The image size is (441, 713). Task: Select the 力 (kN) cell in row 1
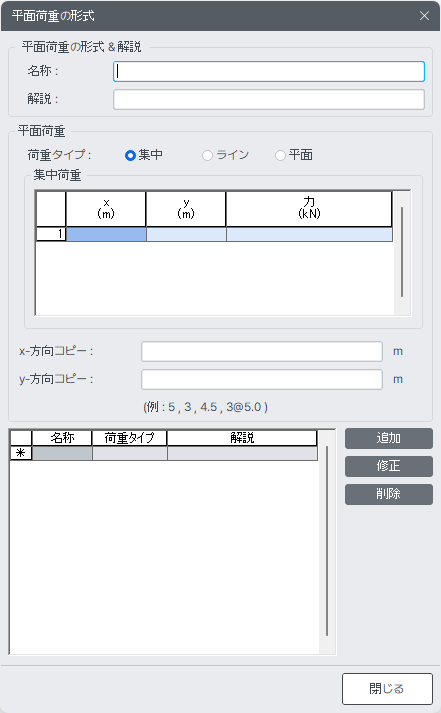click(x=309, y=234)
